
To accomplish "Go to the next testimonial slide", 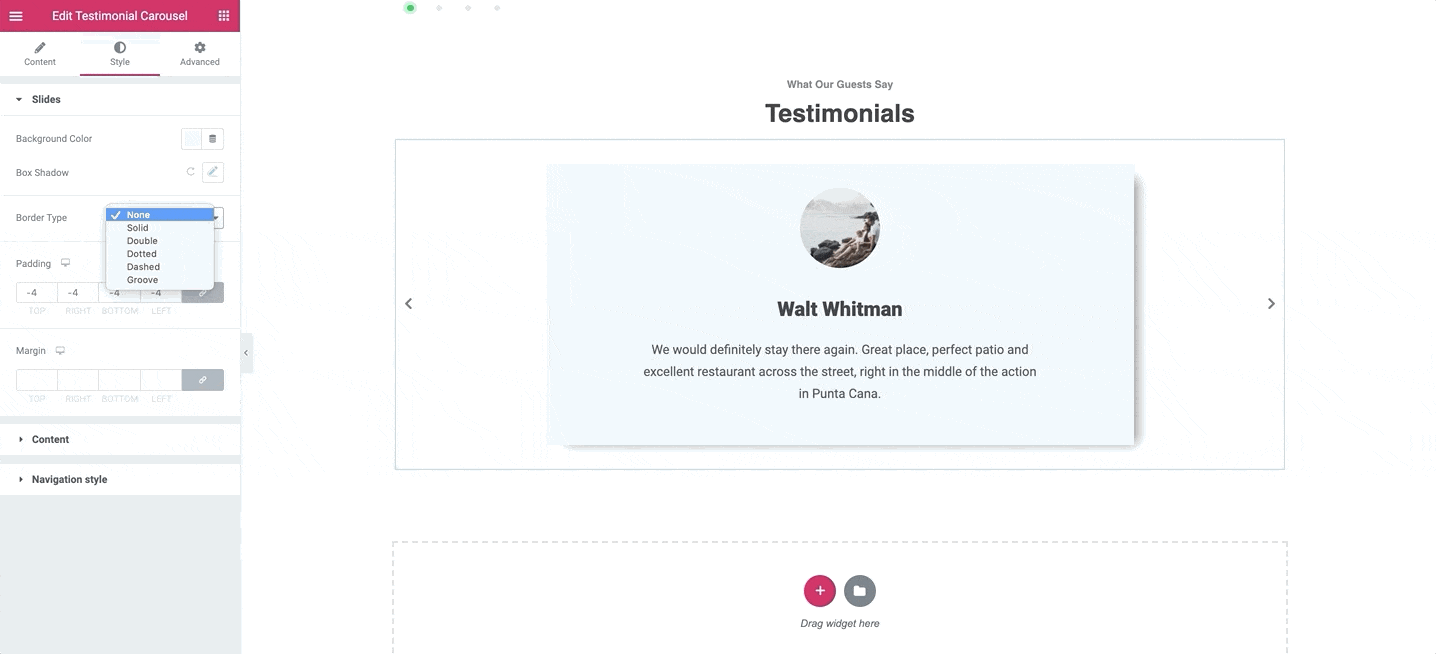I will (1271, 304).
